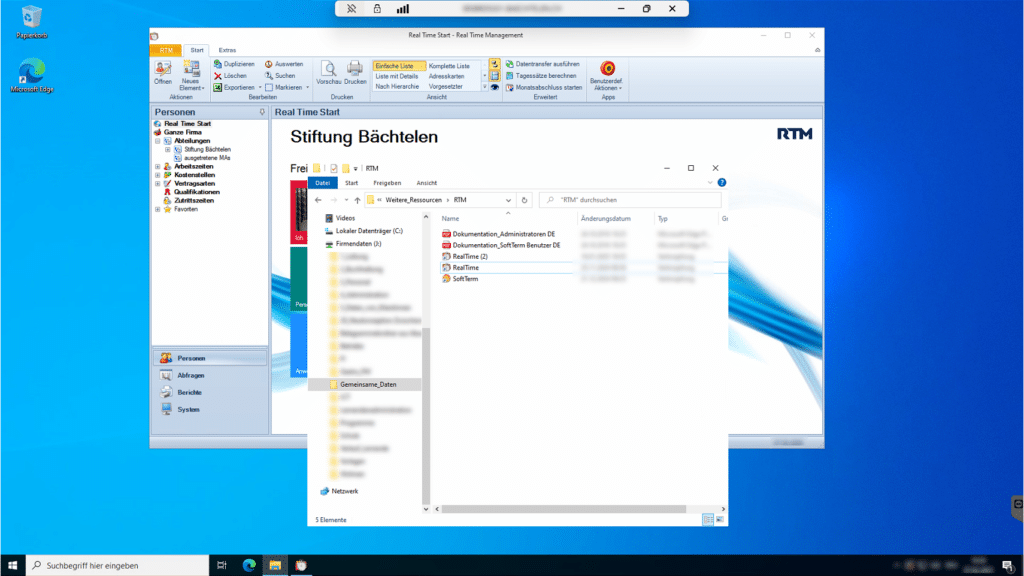Click Tagessätze berechnen icon
The height and width of the screenshot is (576, 1024).
pyautogui.click(x=509, y=76)
